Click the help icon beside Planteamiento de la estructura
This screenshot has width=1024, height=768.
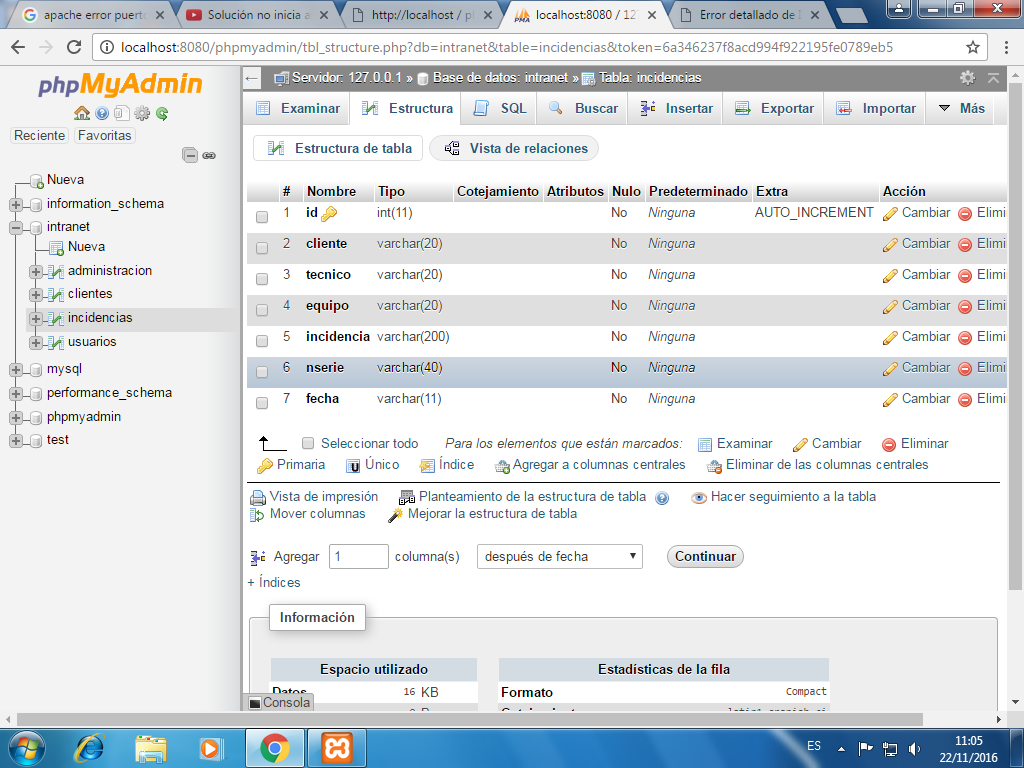pyautogui.click(x=662, y=498)
